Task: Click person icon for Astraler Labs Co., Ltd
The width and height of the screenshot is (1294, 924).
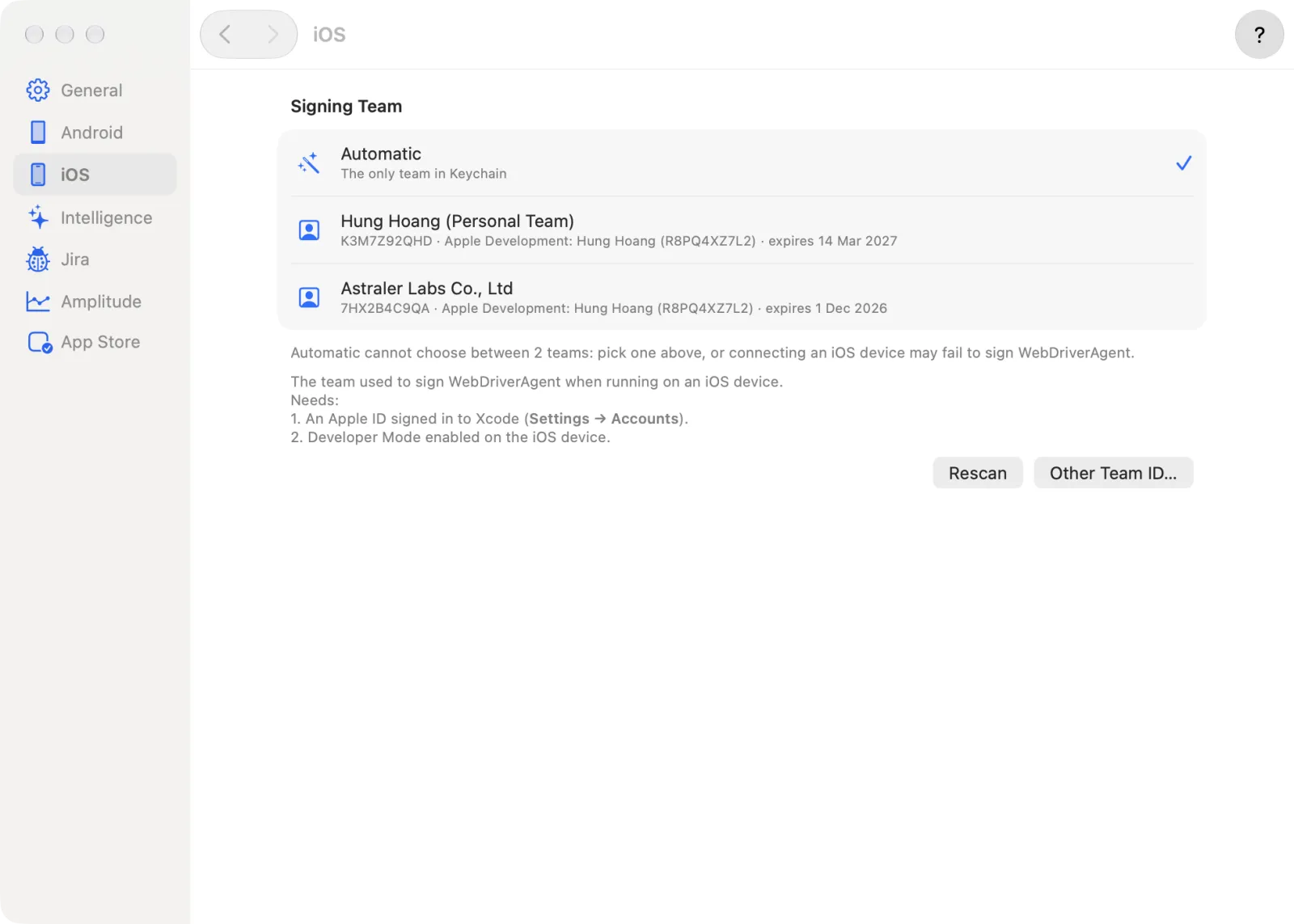Action: (309, 297)
